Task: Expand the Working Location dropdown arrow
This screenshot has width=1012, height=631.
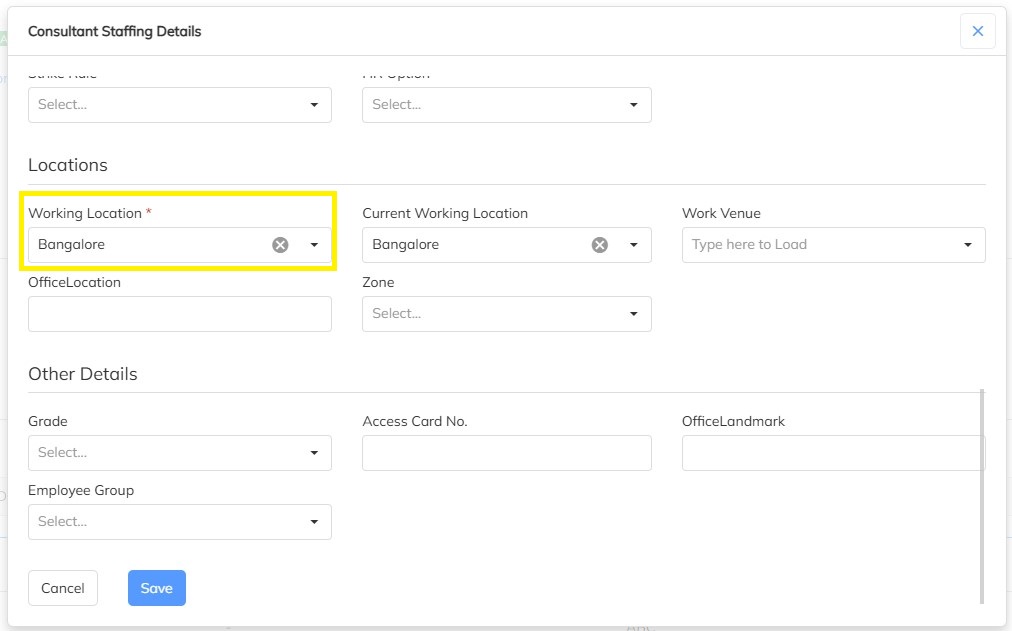Action: pos(314,245)
